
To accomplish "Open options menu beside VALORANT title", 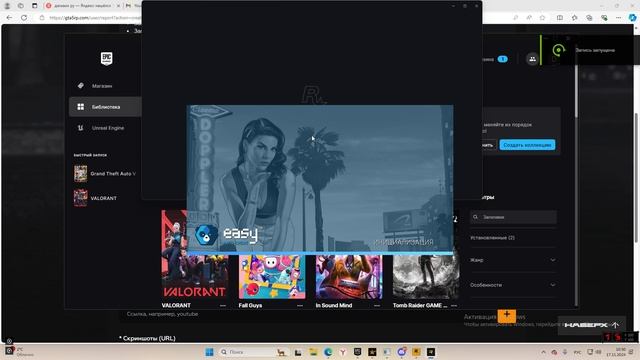I will [223, 306].
